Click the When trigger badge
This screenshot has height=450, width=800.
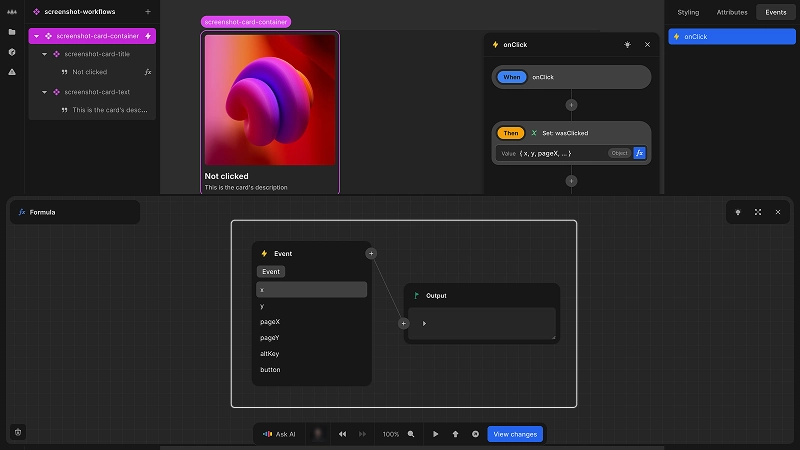click(x=512, y=77)
